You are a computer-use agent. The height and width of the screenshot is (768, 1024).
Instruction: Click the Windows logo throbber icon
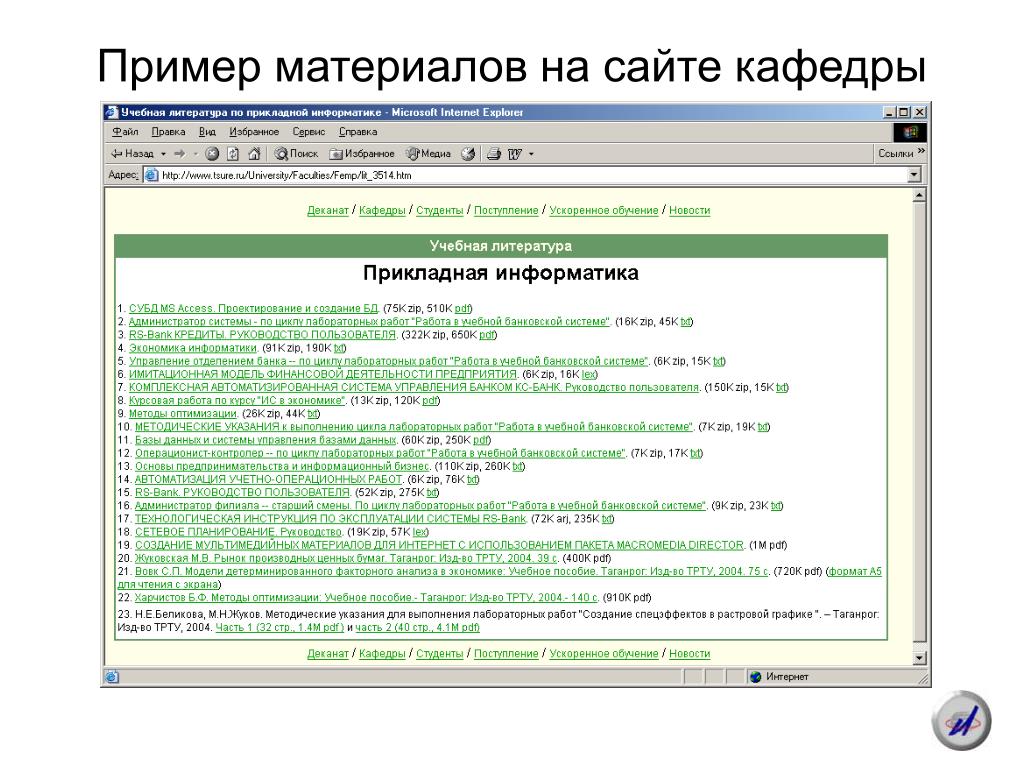[x=910, y=132]
